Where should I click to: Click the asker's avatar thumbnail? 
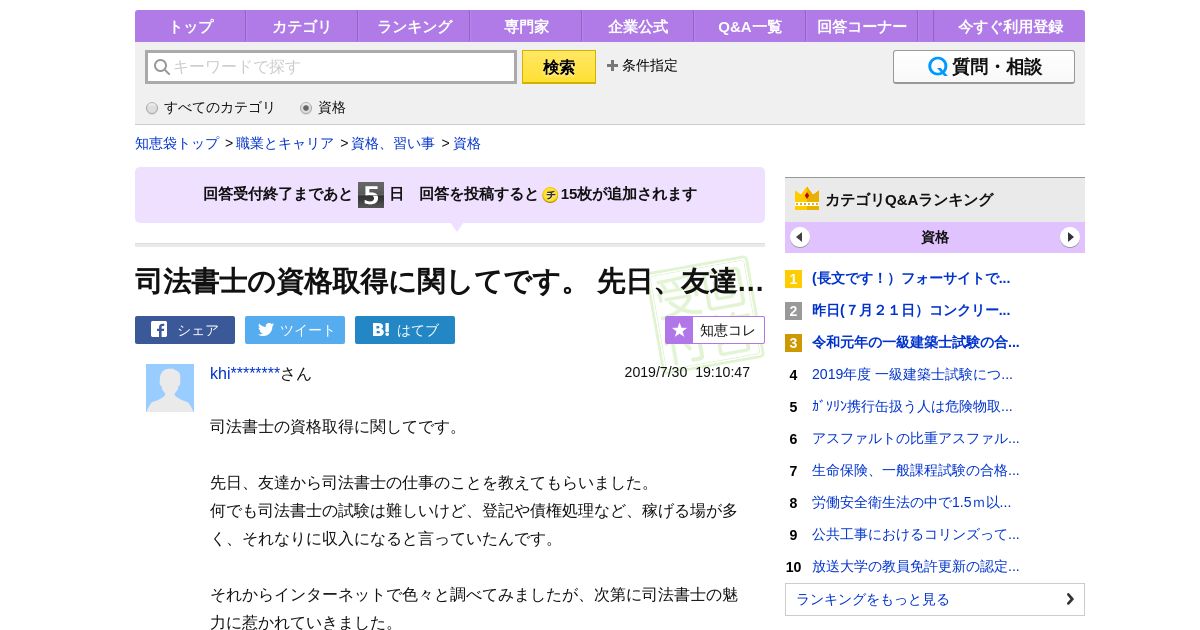170,388
